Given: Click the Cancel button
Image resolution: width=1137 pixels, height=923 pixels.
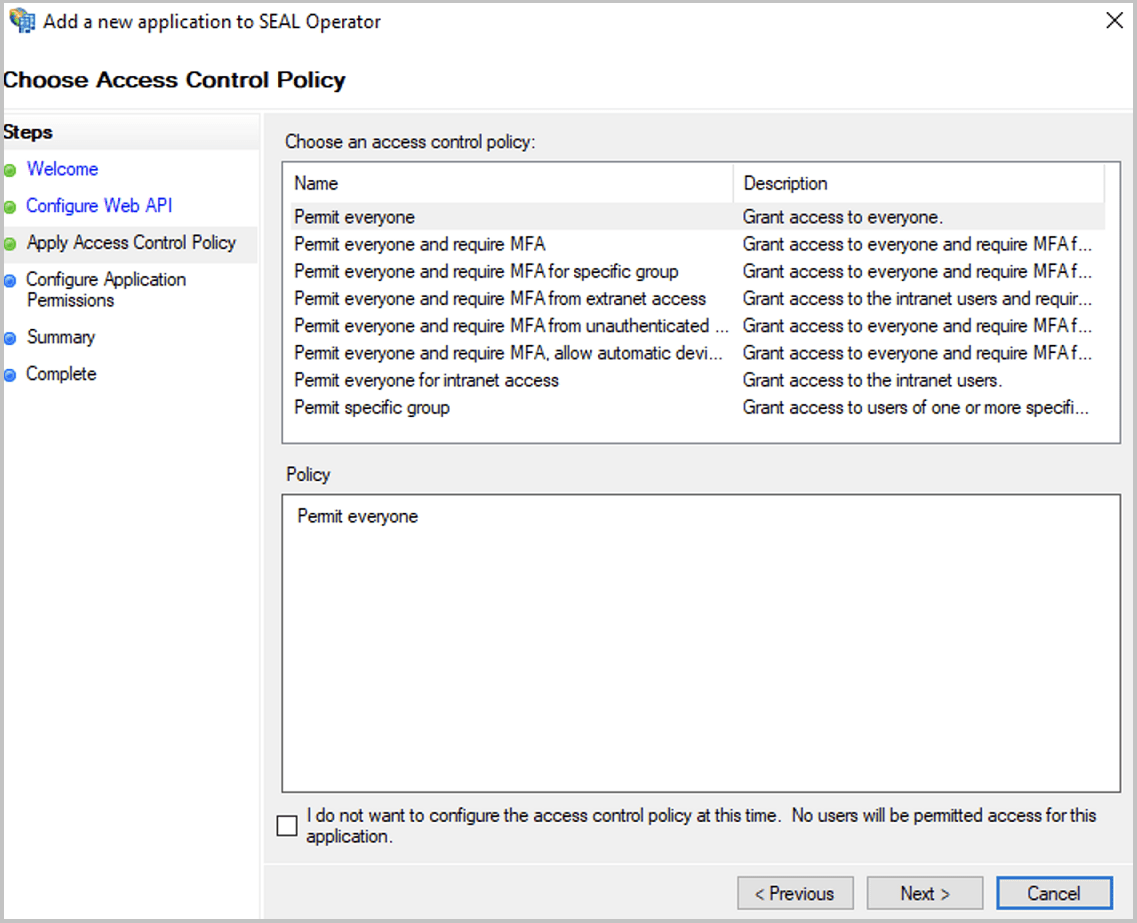Looking at the screenshot, I should click(x=1054, y=892).
